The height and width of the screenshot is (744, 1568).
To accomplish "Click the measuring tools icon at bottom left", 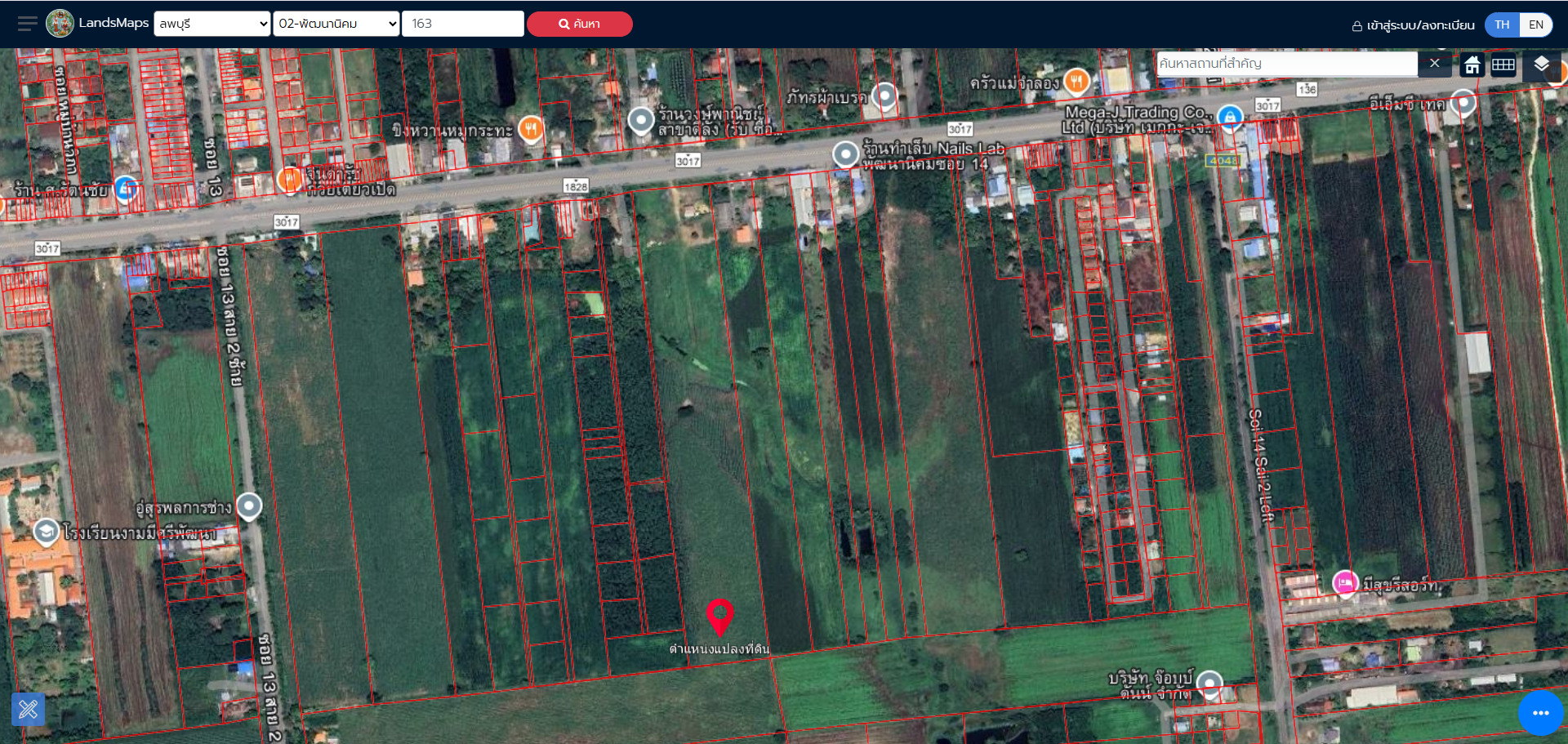I will 29,709.
